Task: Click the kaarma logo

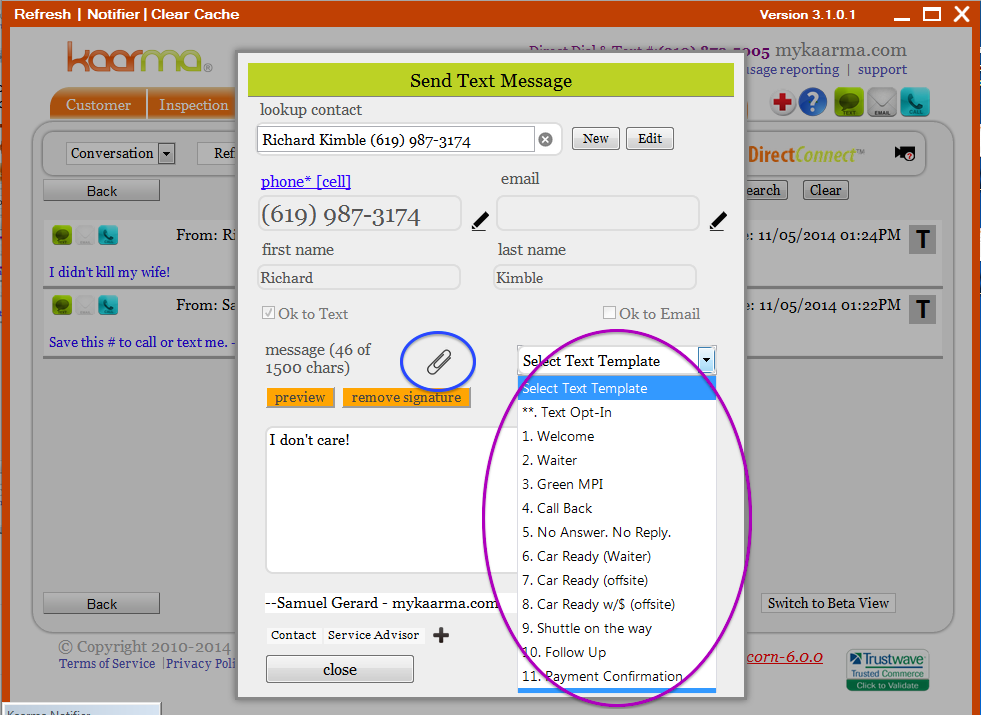Action: tap(140, 57)
